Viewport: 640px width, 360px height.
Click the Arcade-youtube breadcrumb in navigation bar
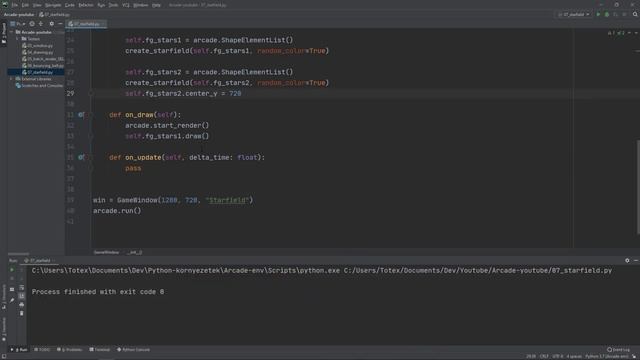(x=19, y=14)
